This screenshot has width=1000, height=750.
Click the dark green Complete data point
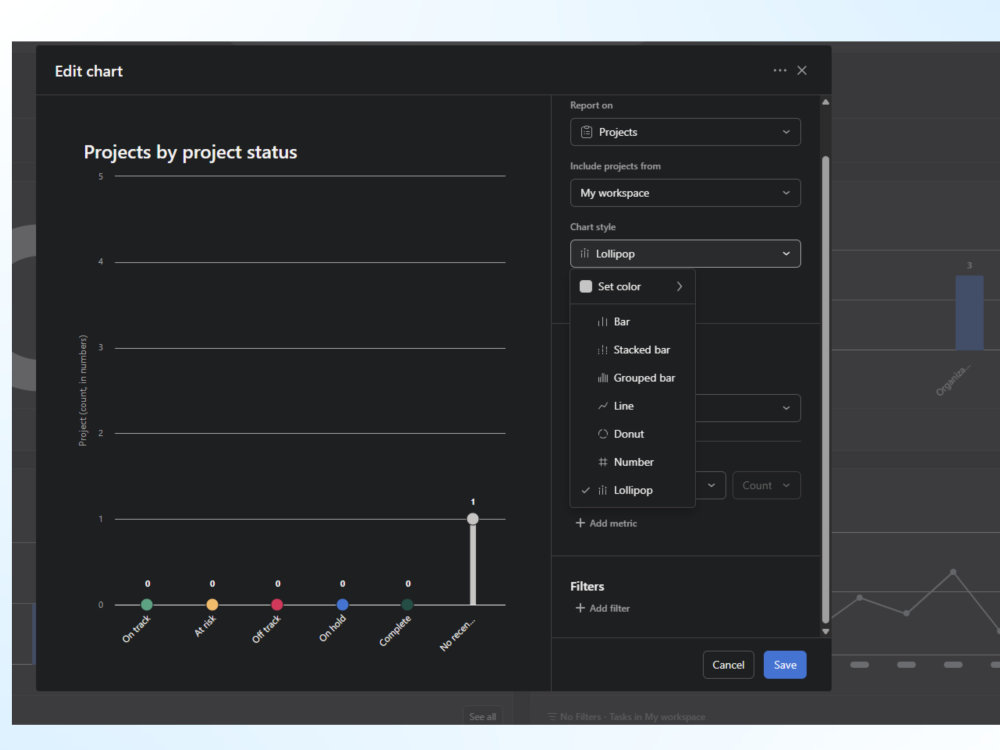(x=408, y=605)
